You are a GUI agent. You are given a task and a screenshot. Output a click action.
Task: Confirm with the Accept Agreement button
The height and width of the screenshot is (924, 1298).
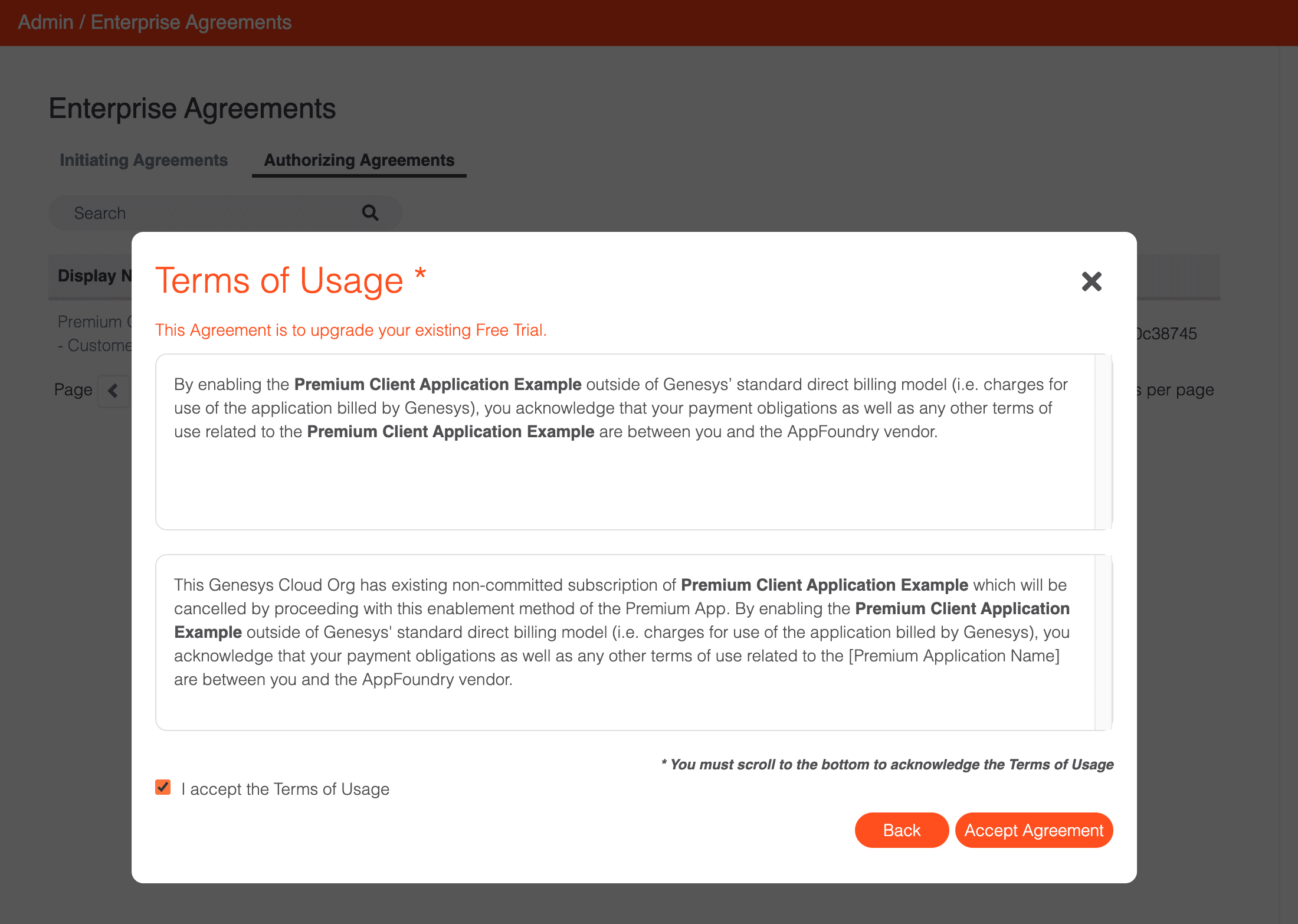pos(1034,830)
